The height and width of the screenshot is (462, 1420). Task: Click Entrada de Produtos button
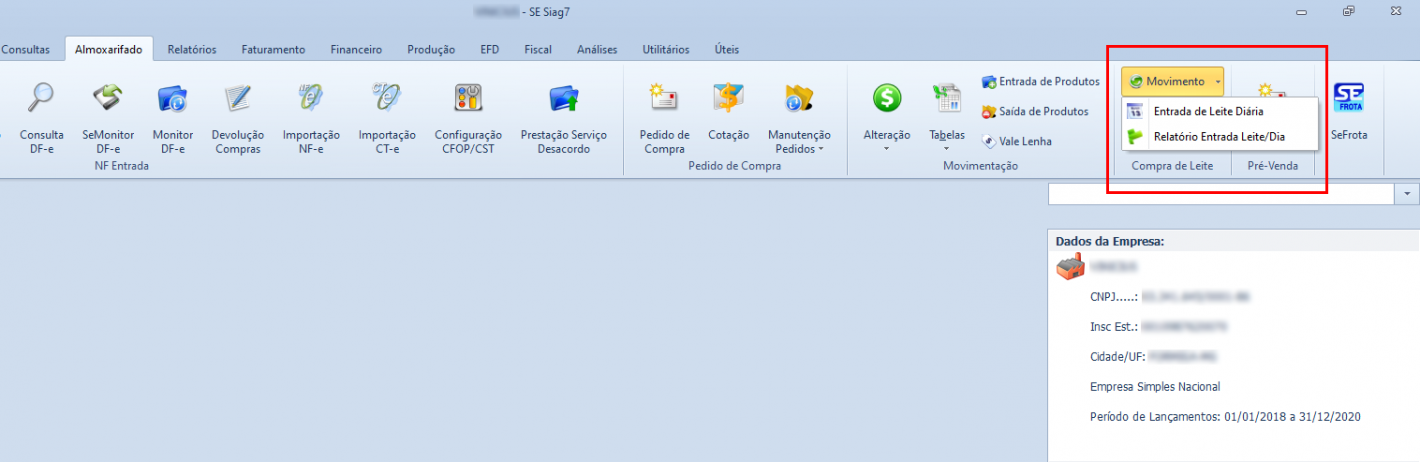(x=1040, y=81)
